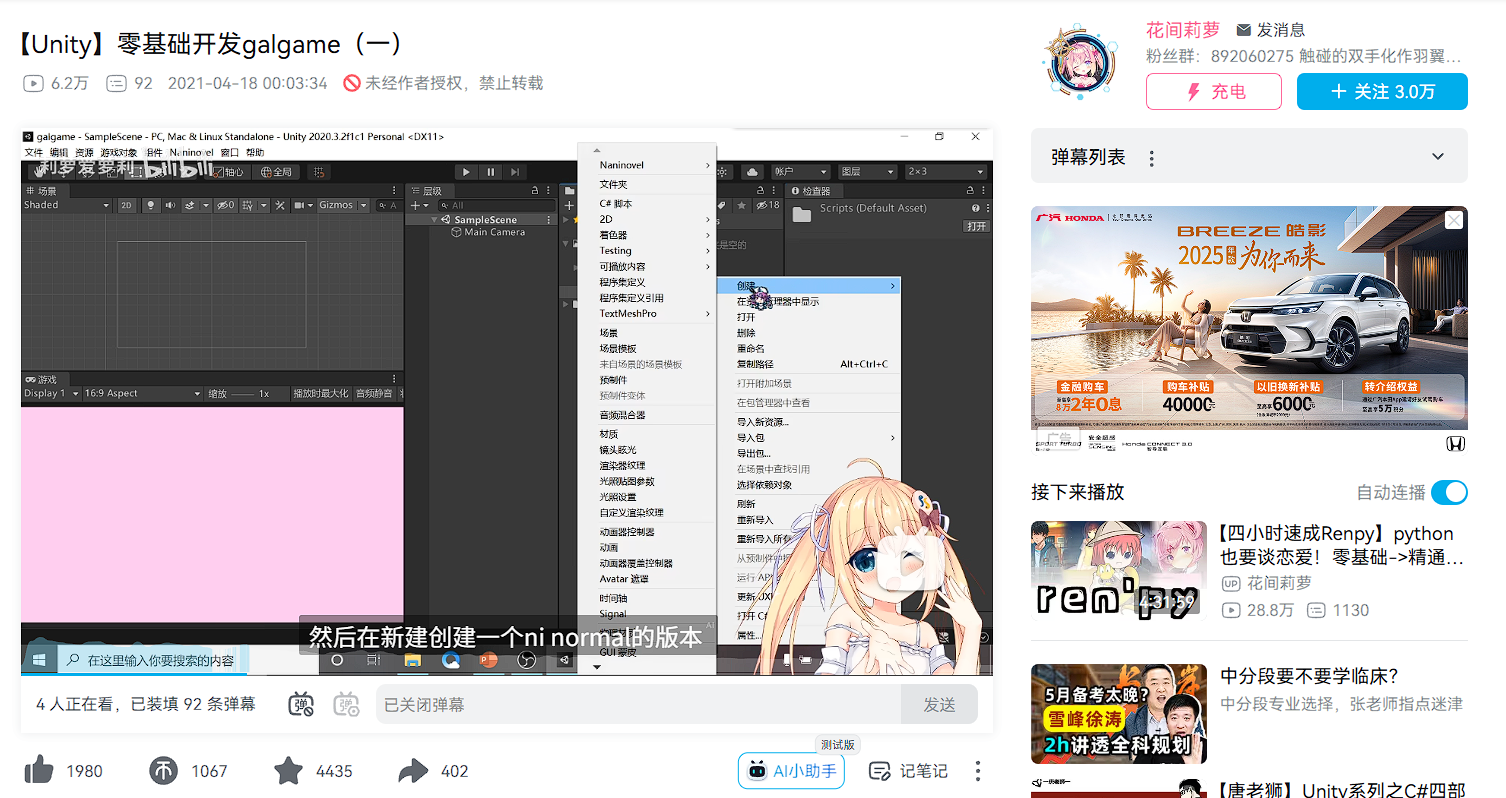Screen dimensions: 1506x798
Task: Open uploader 花间莉萝 profile name
Action: pos(1183,30)
